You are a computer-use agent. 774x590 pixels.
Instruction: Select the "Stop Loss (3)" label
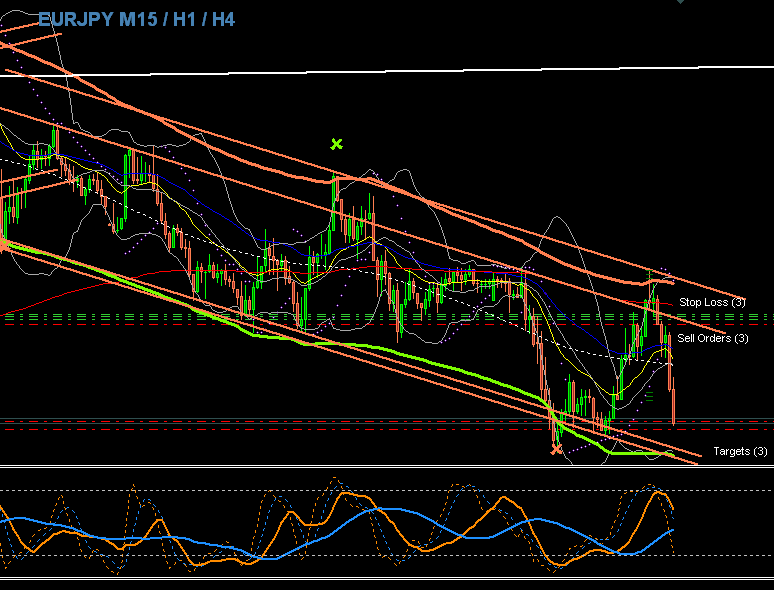[712, 302]
